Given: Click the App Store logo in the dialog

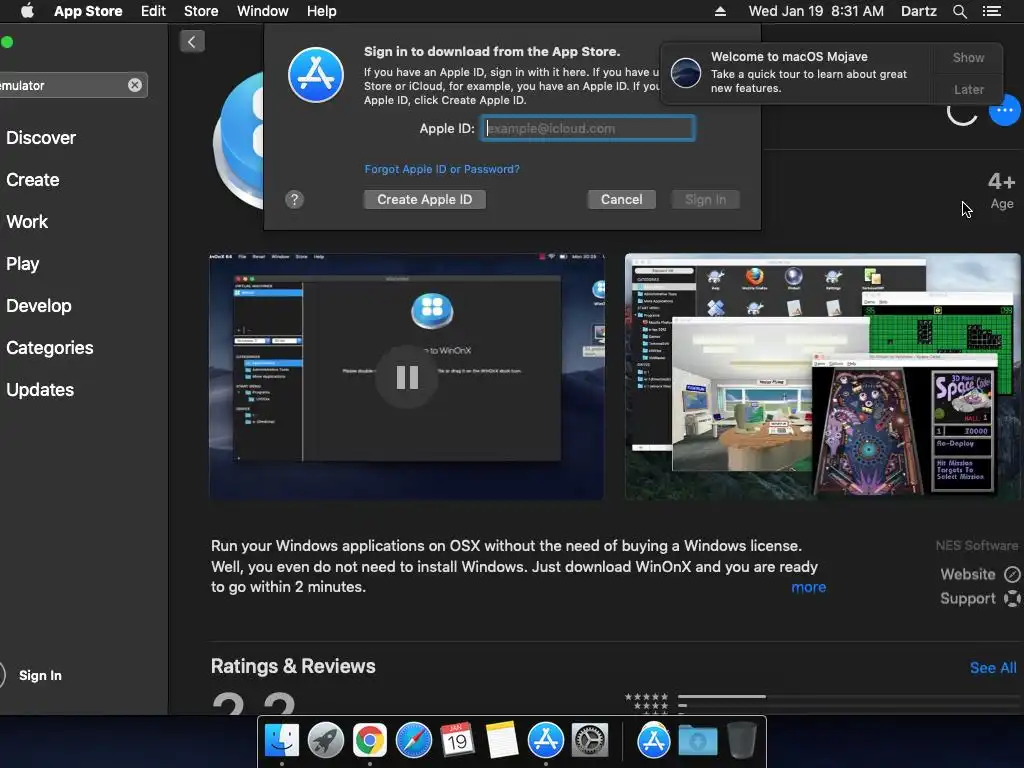Looking at the screenshot, I should click(x=316, y=74).
